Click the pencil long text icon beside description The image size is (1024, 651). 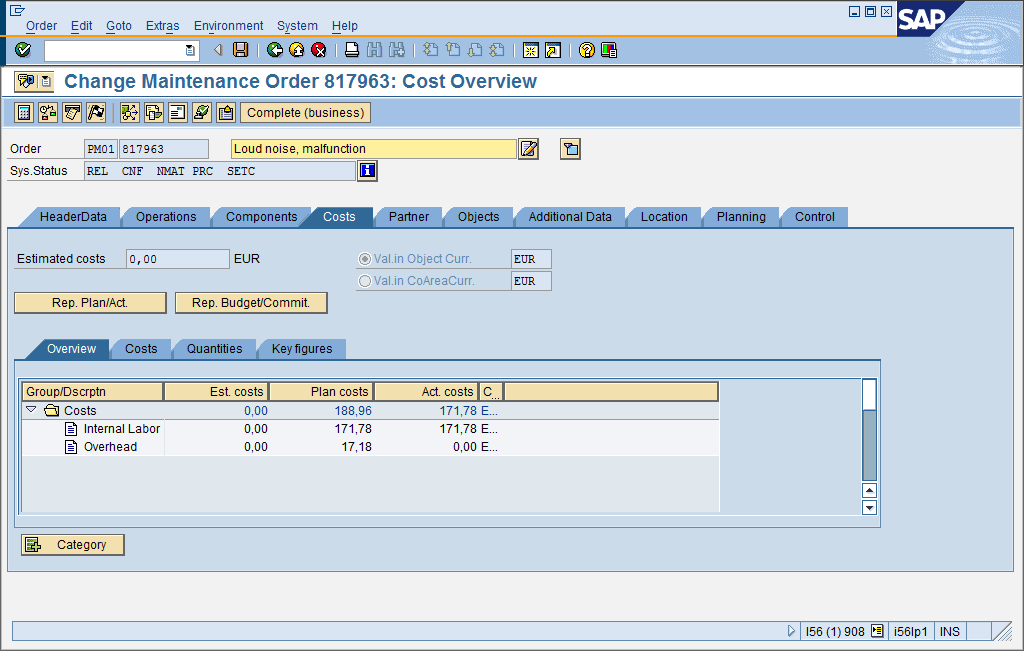click(529, 149)
